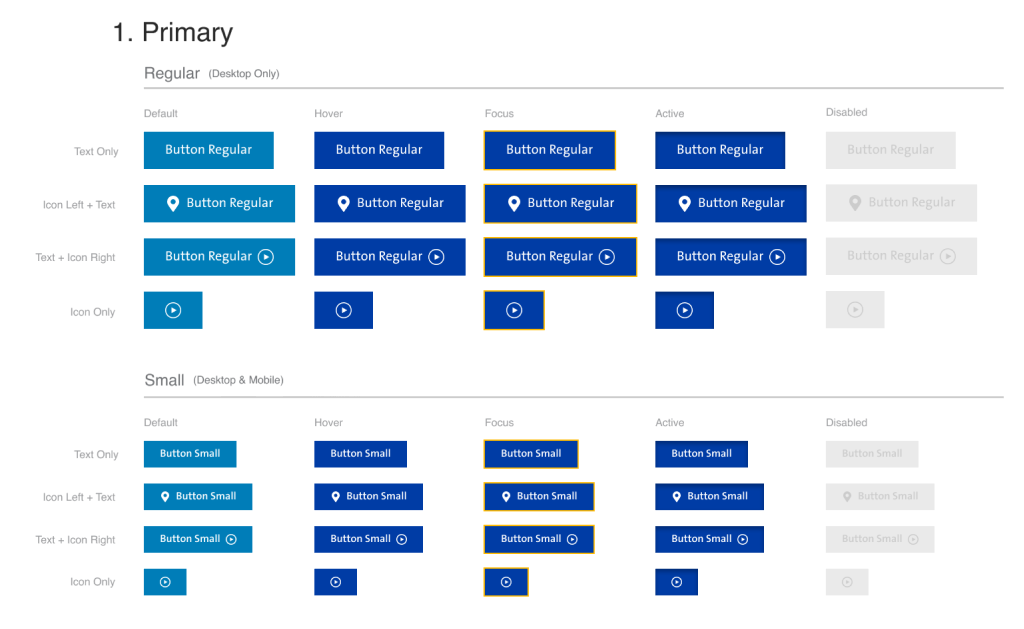Click the 'Hover' column header in Small section
Image resolution: width=1024 pixels, height=629 pixels.
click(328, 423)
